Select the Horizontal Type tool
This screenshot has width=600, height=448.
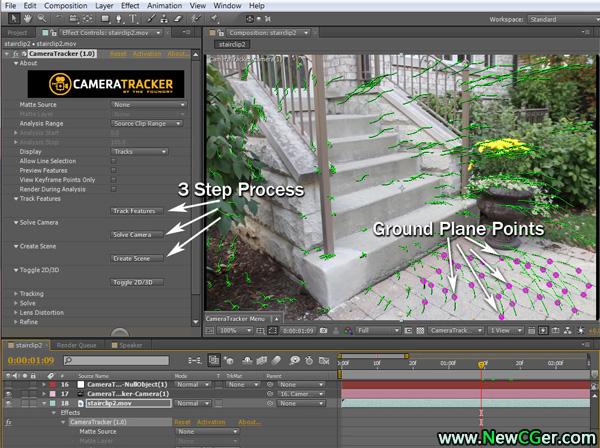[133, 18]
